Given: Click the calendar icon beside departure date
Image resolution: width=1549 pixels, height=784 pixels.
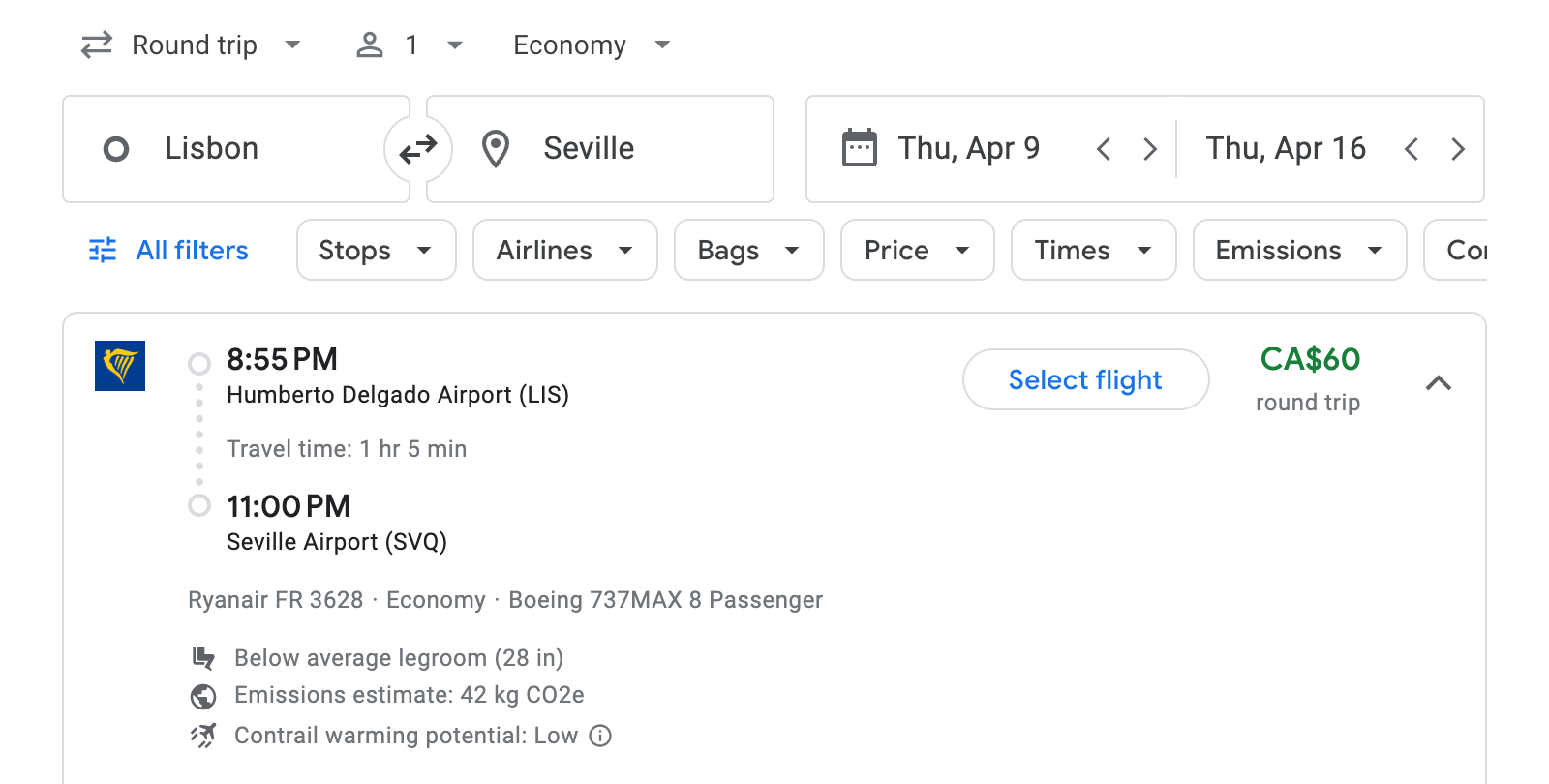Looking at the screenshot, I should pyautogui.click(x=860, y=147).
